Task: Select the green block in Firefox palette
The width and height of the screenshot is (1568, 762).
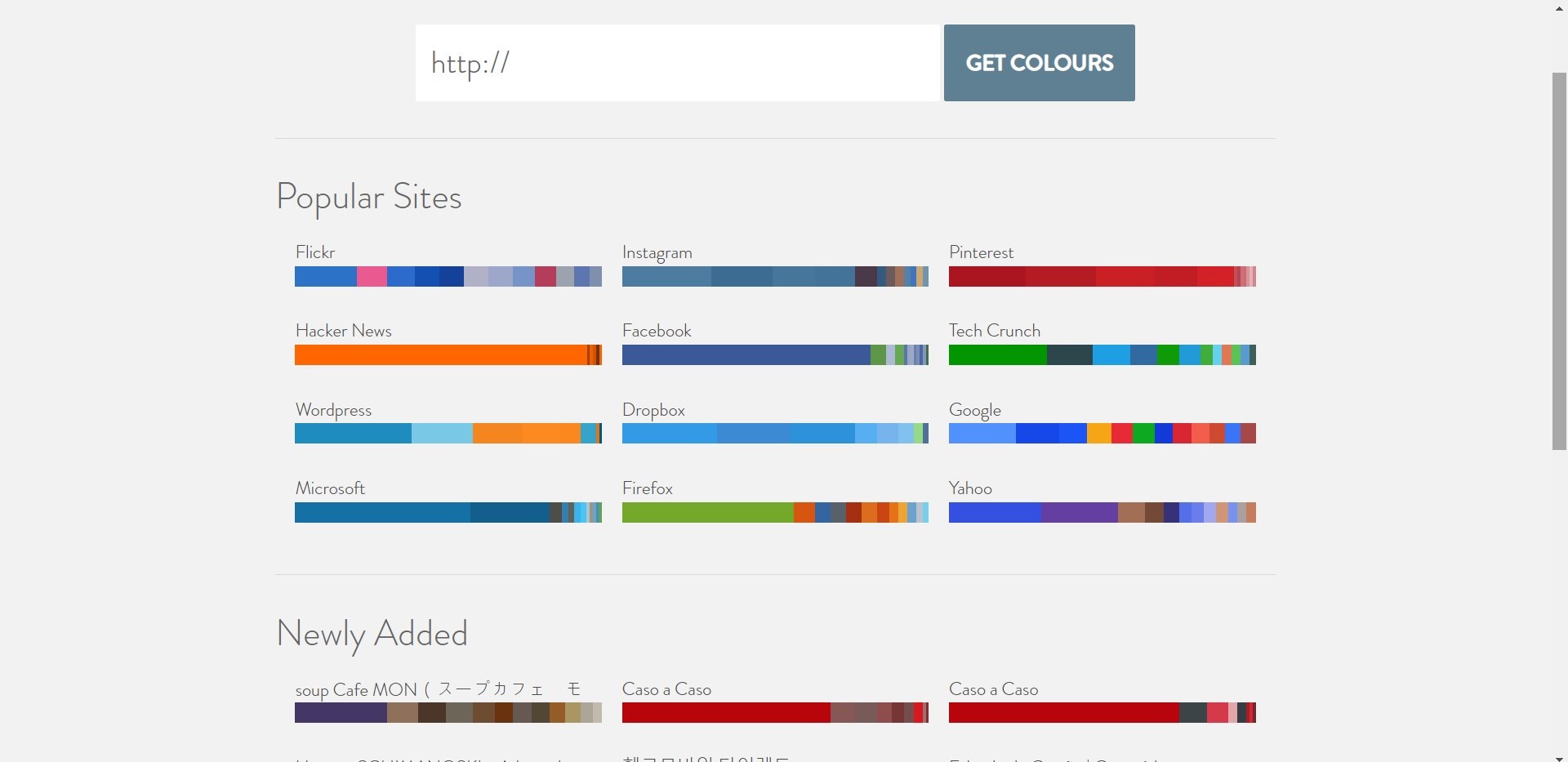Action: (706, 513)
